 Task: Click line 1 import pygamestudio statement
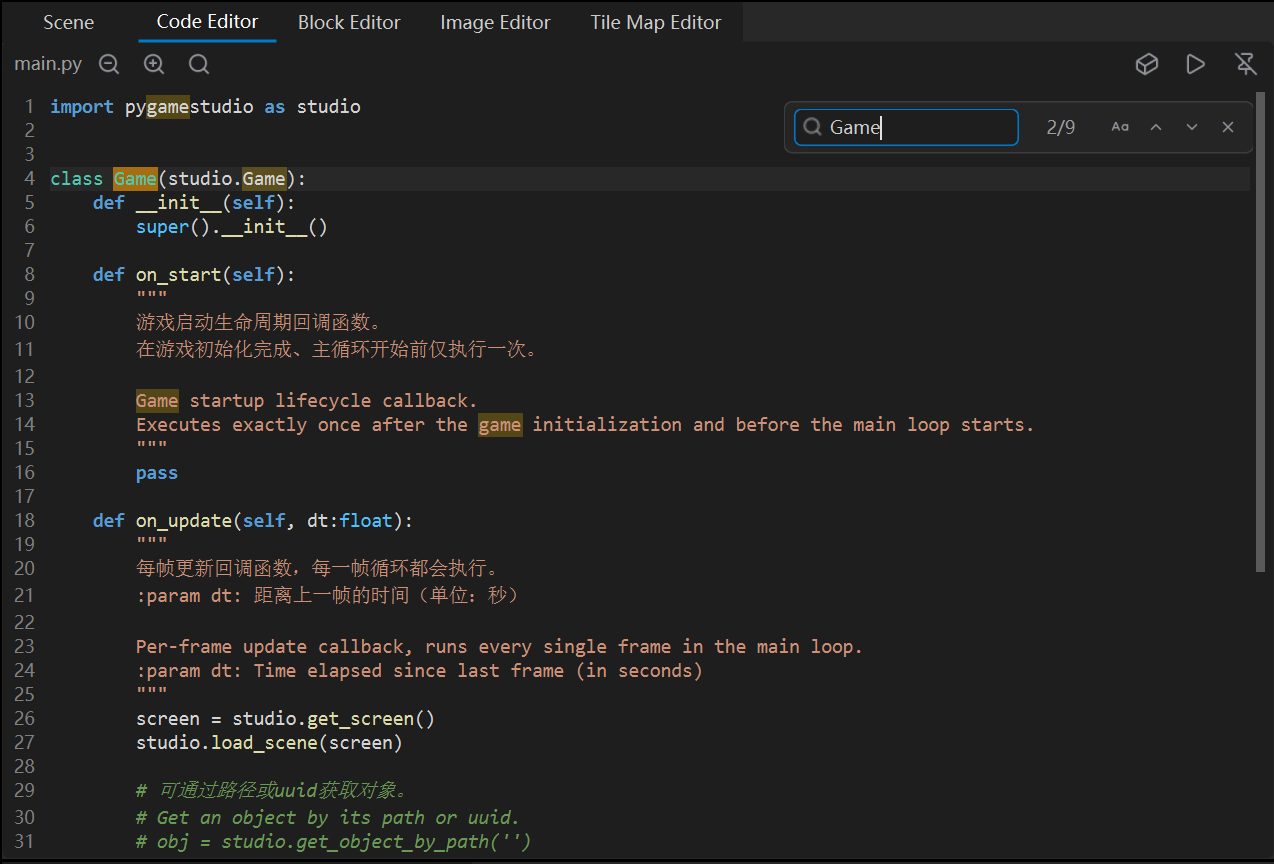tap(205, 106)
